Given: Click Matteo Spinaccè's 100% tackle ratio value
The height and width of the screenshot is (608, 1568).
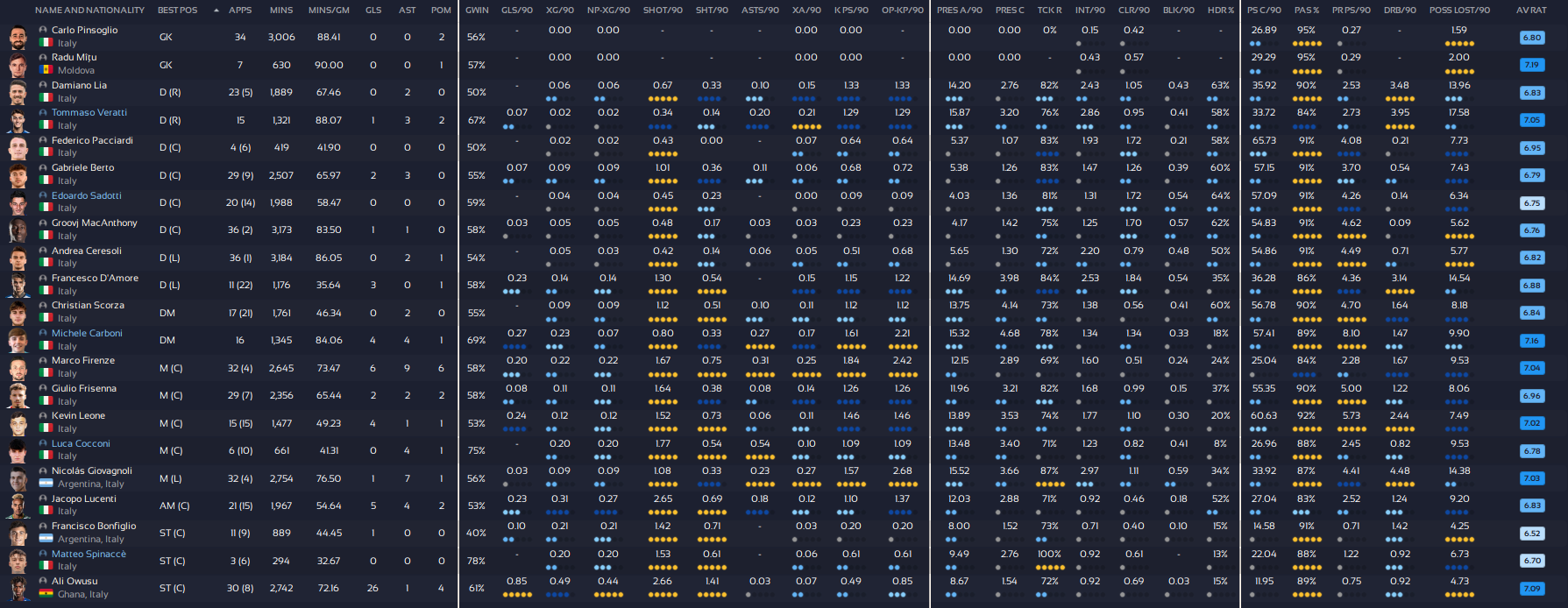Looking at the screenshot, I should tap(1049, 554).
